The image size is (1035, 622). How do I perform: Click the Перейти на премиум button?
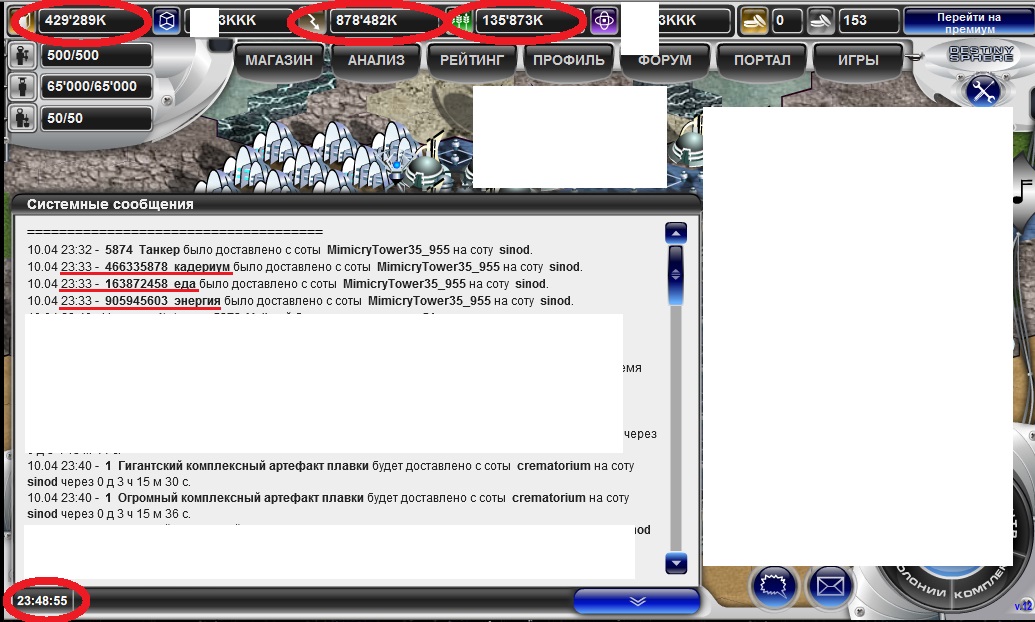click(x=968, y=21)
